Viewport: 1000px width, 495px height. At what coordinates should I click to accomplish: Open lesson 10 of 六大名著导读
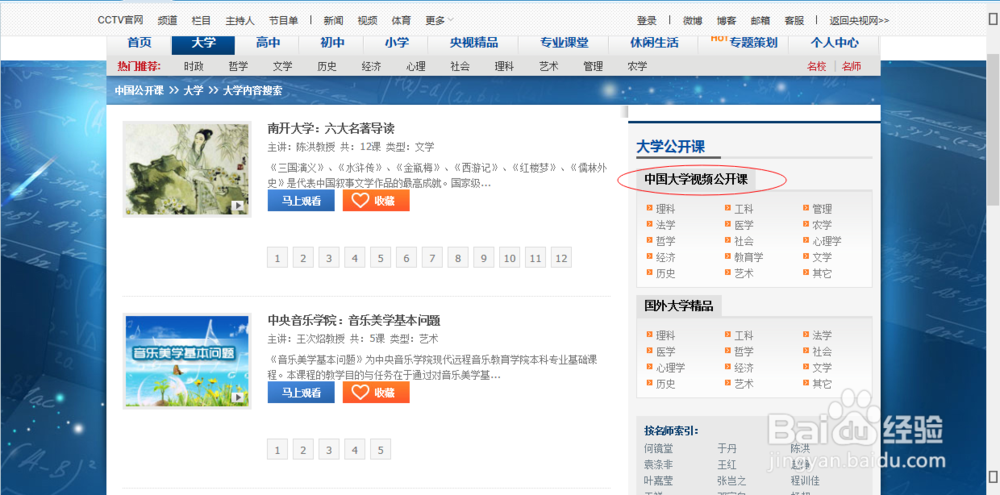[509, 258]
